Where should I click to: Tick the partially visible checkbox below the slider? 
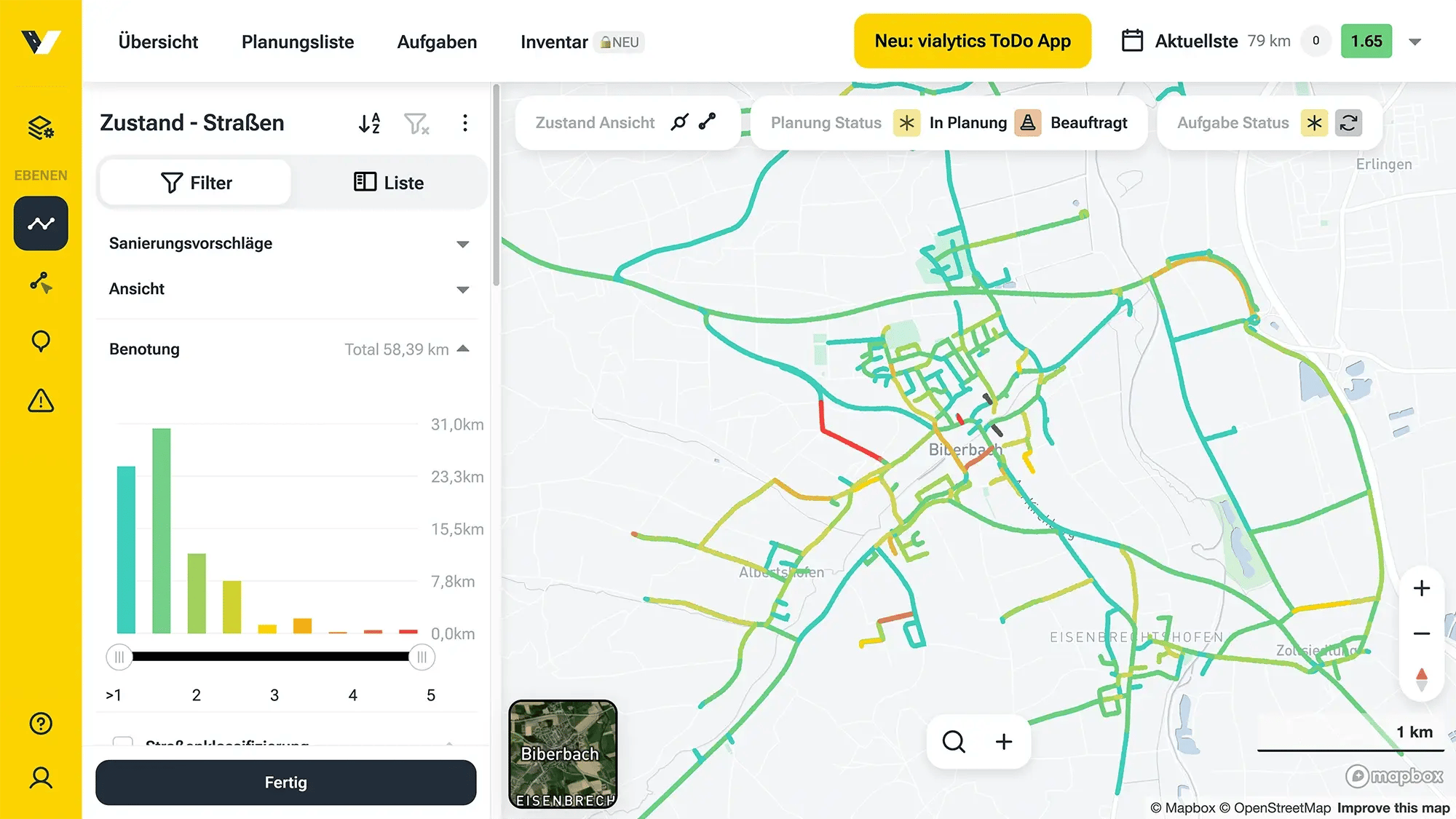(123, 741)
